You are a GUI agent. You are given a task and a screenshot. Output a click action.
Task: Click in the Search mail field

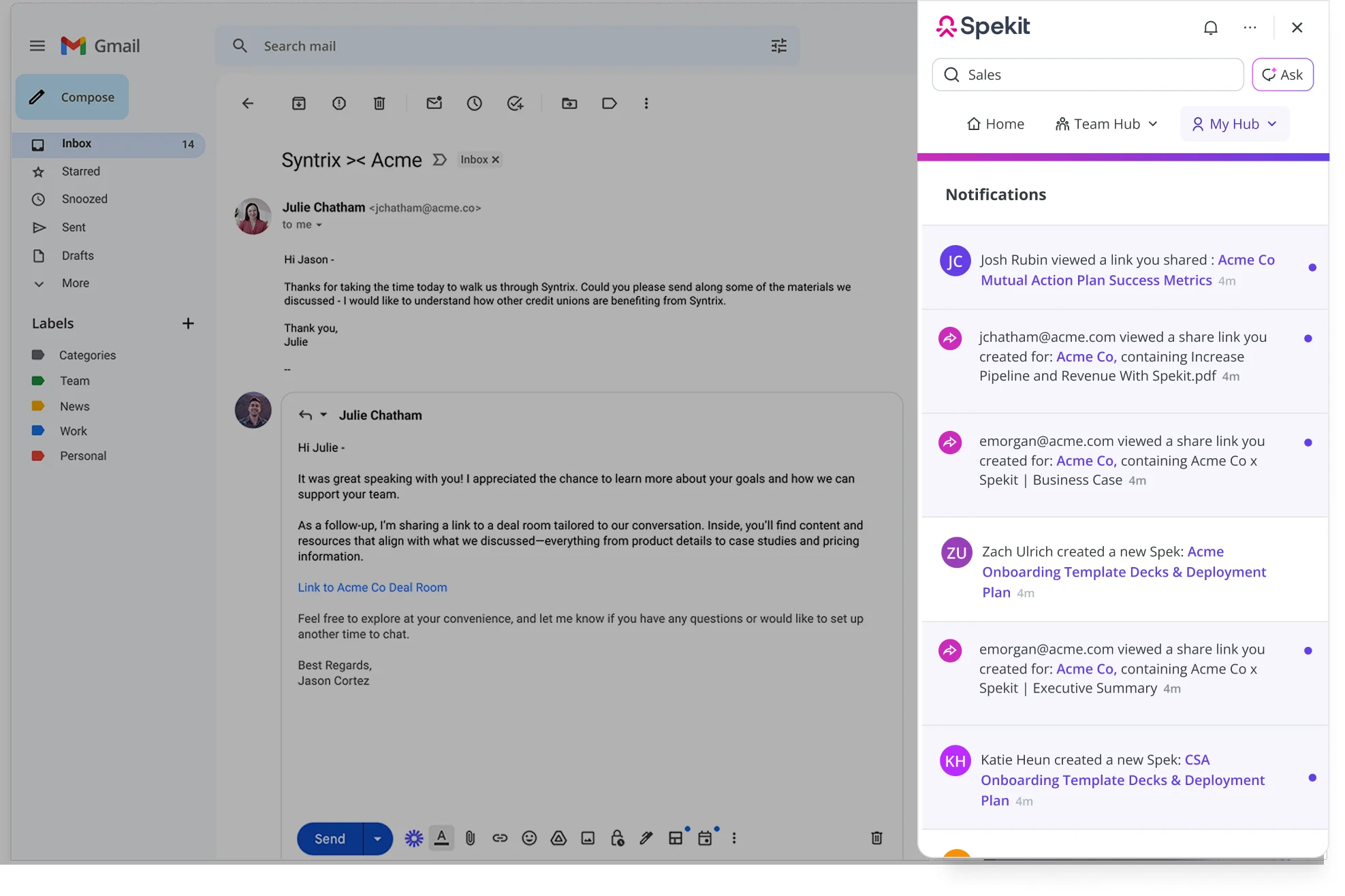click(507, 46)
